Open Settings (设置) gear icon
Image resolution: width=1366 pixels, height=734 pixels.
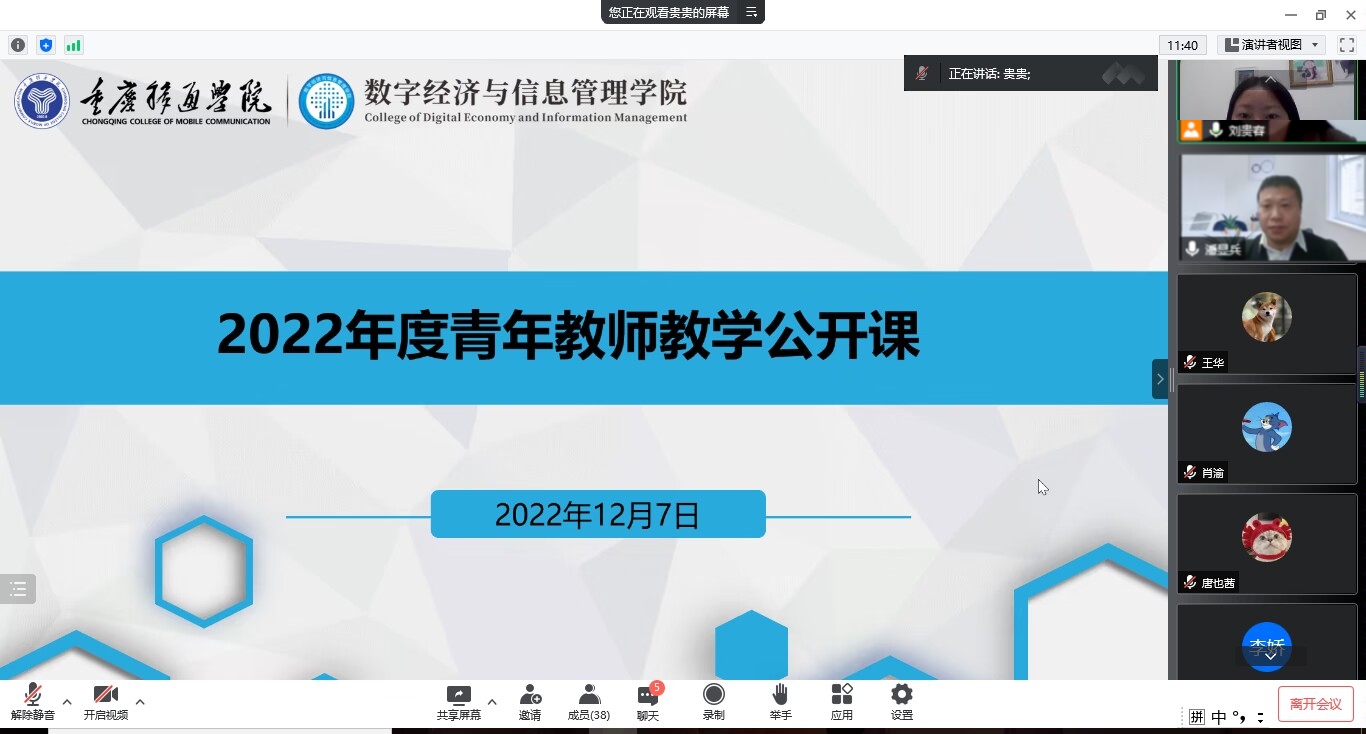pos(901,696)
